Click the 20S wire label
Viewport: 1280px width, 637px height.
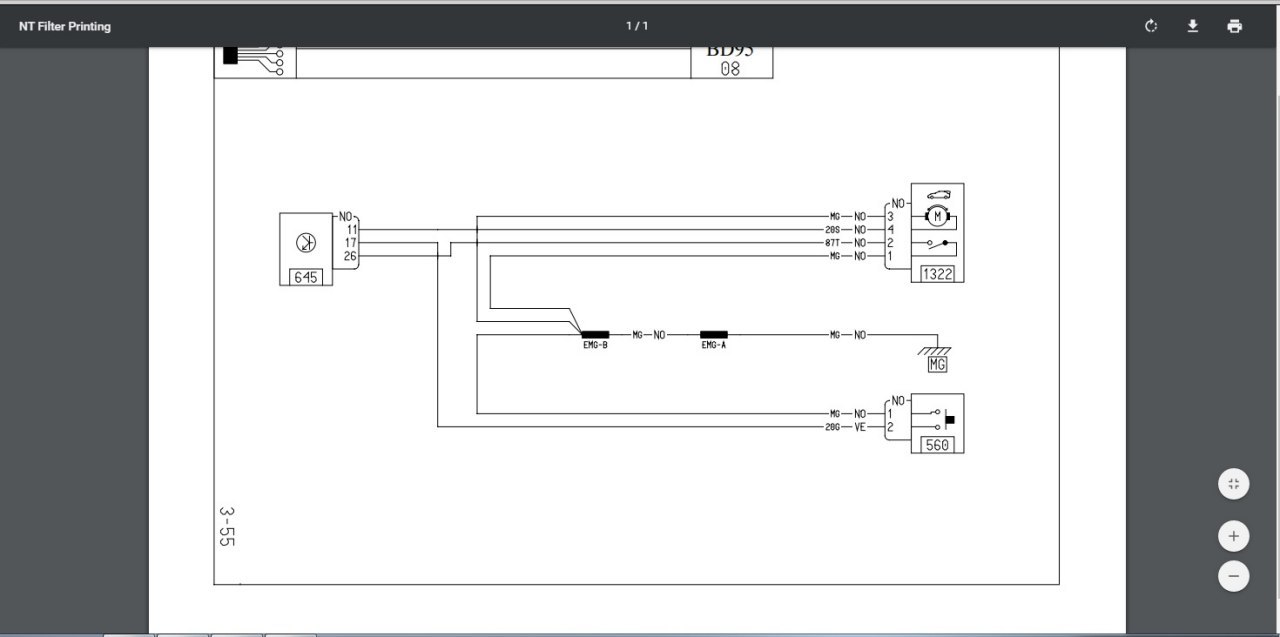pyautogui.click(x=832, y=230)
